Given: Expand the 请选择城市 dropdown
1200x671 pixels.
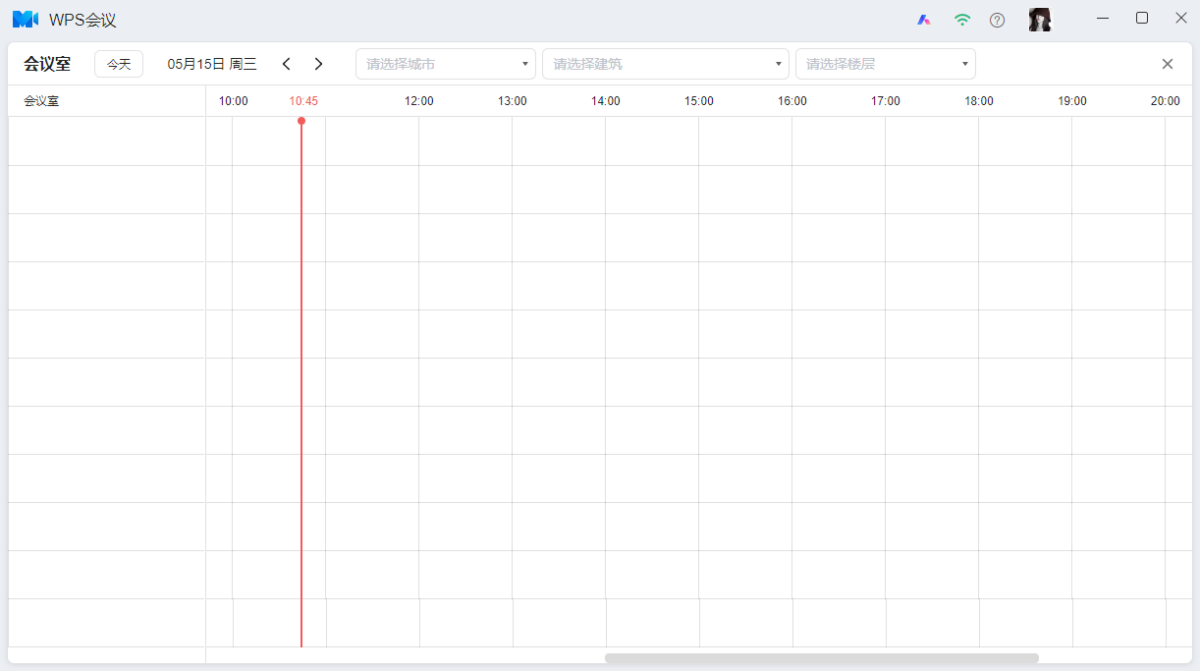Looking at the screenshot, I should click(445, 64).
